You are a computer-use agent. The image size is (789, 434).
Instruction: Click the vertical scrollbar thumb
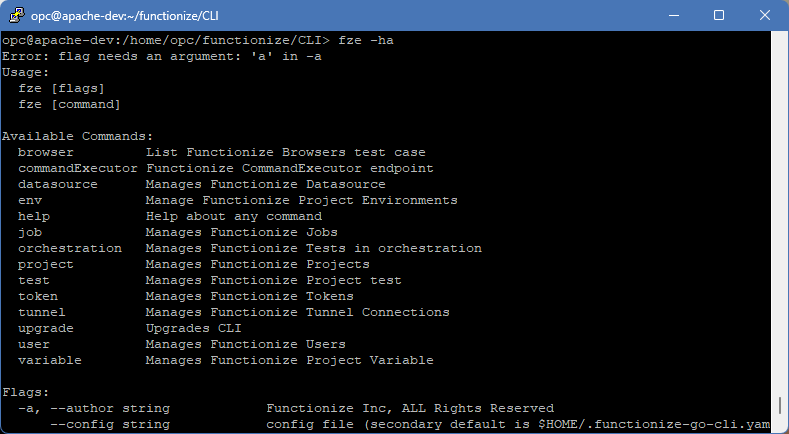click(x=778, y=405)
